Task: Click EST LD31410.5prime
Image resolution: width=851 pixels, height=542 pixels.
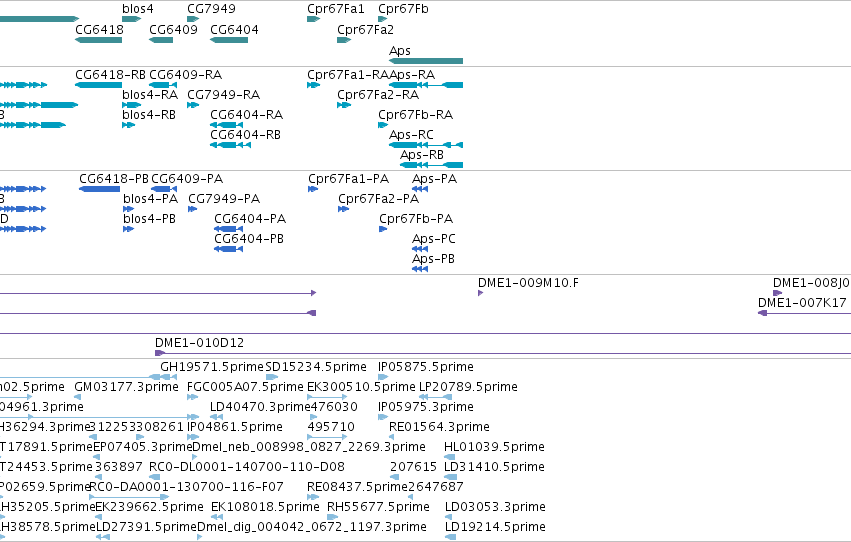Action: click(x=494, y=467)
